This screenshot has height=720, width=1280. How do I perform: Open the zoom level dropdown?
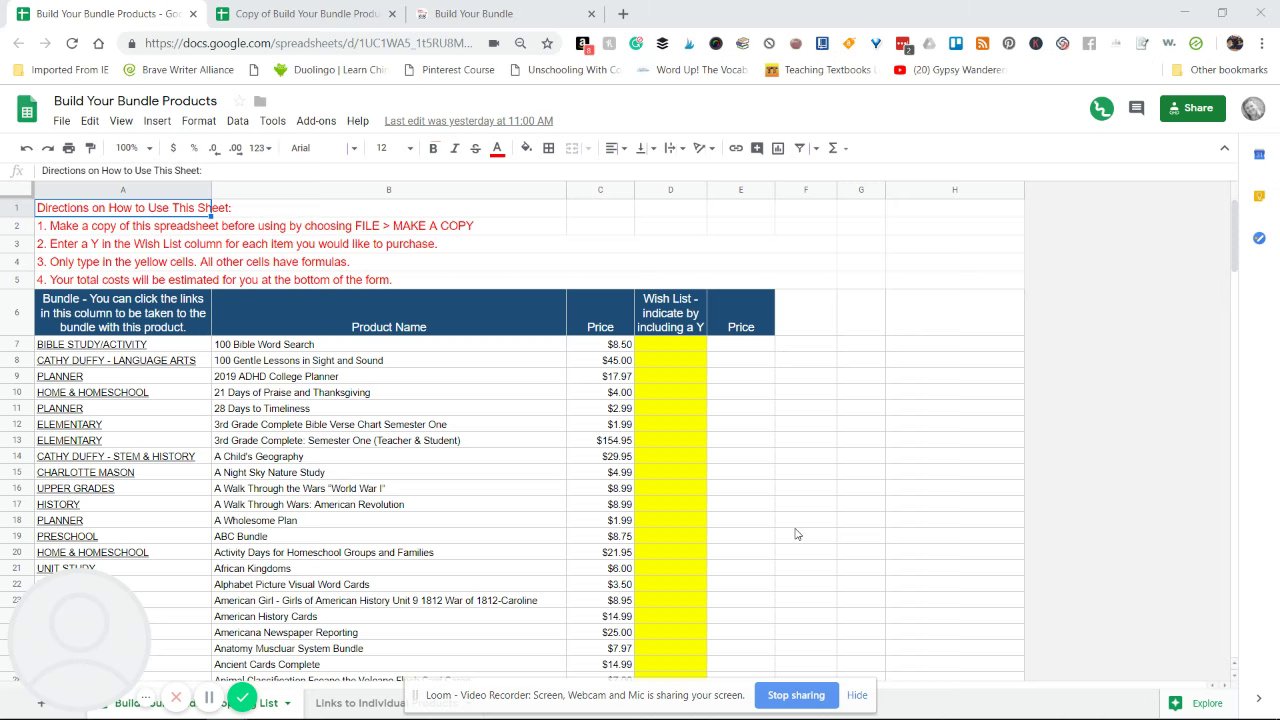(x=134, y=148)
